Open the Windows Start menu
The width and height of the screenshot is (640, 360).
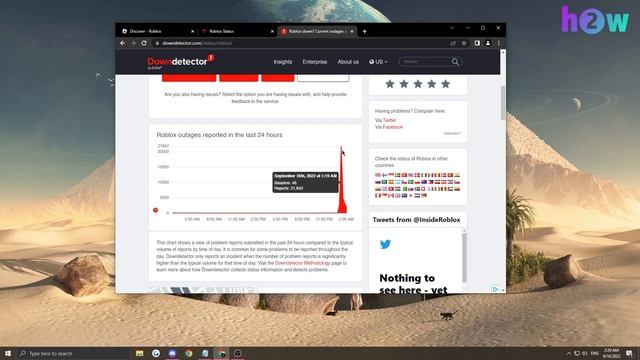[x=7, y=353]
